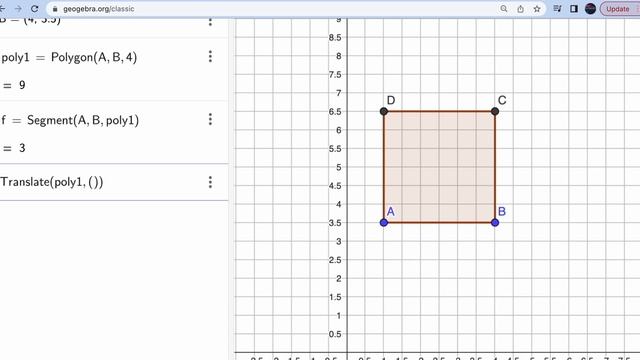Open the media control icon in toolbar
The width and height of the screenshot is (640, 360).
[557, 9]
